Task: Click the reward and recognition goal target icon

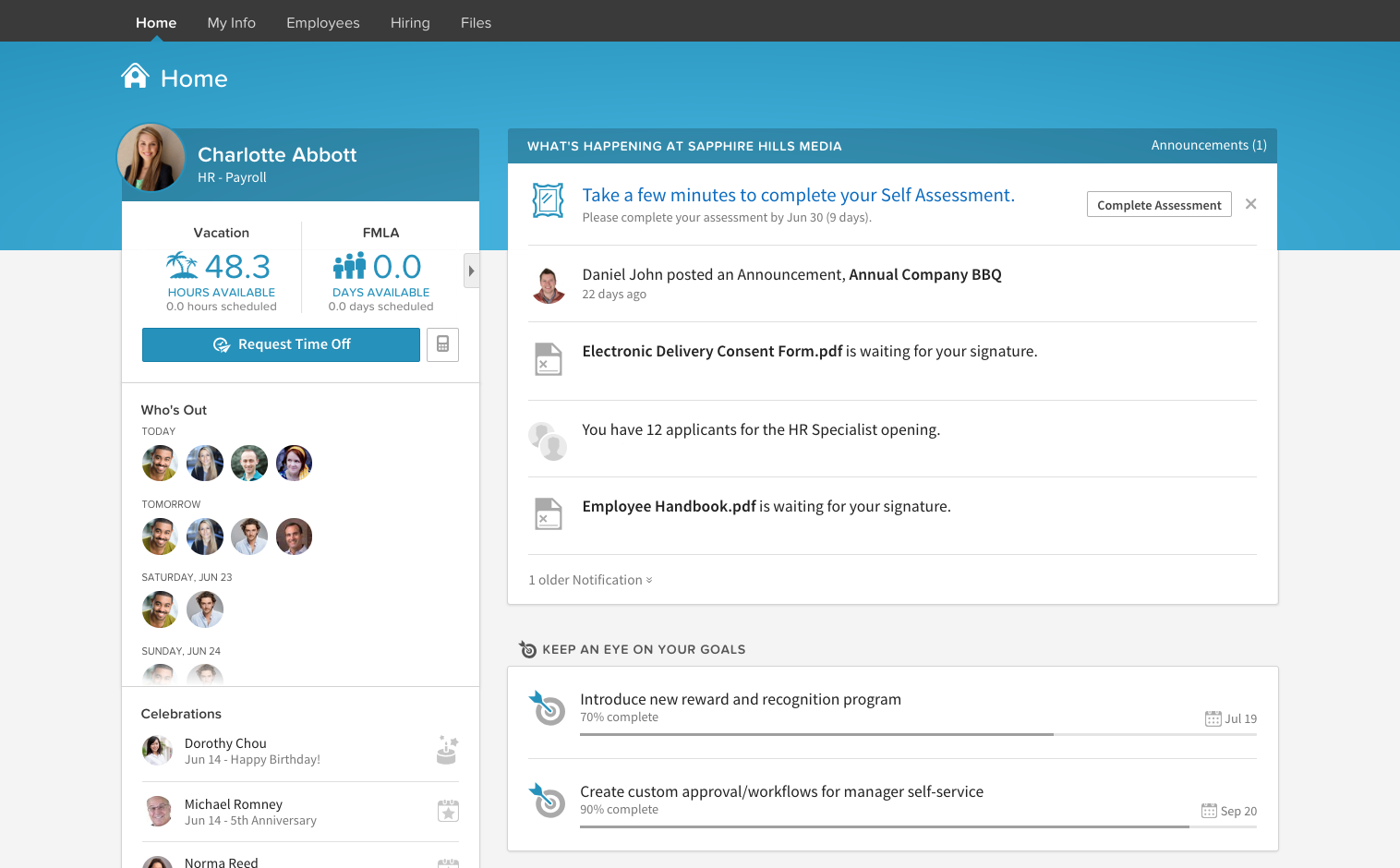Action: [547, 708]
